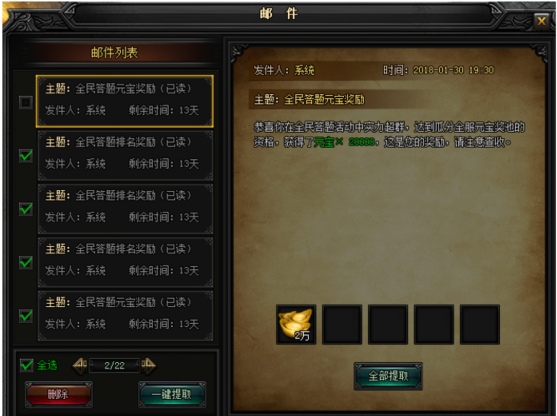557x416 pixels.
Task: Check the first mail's unchecked checkbox
Action: (26, 102)
